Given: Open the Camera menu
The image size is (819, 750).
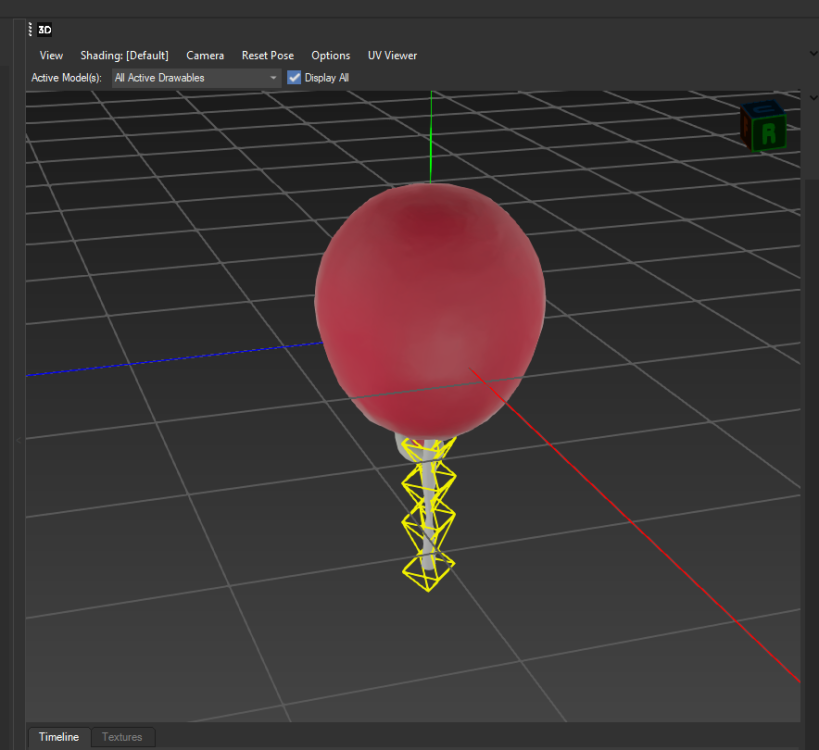Looking at the screenshot, I should tap(205, 55).
